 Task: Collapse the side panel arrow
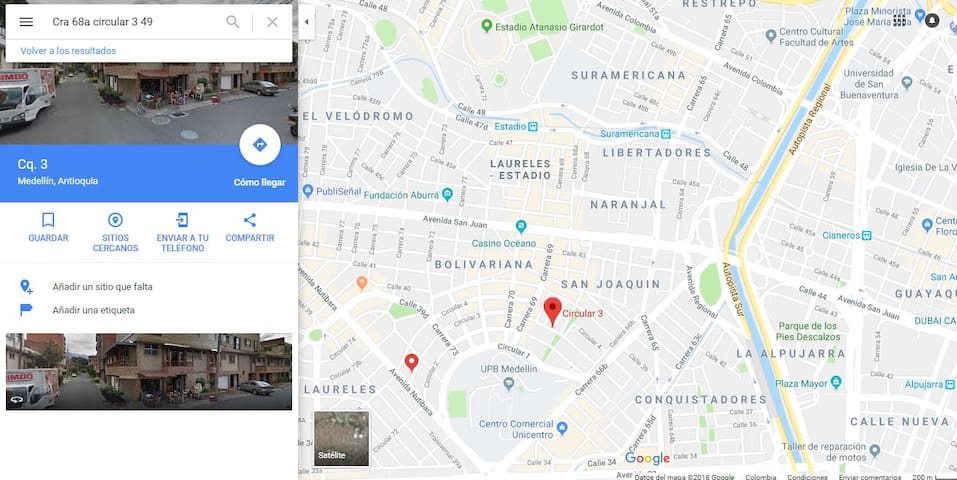(x=306, y=22)
